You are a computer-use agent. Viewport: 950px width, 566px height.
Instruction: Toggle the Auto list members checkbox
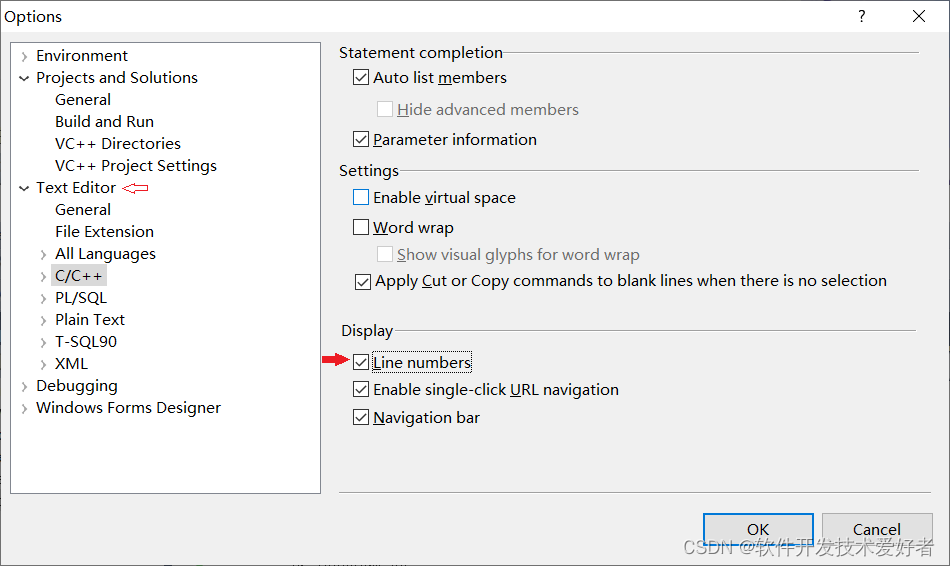(x=361, y=78)
